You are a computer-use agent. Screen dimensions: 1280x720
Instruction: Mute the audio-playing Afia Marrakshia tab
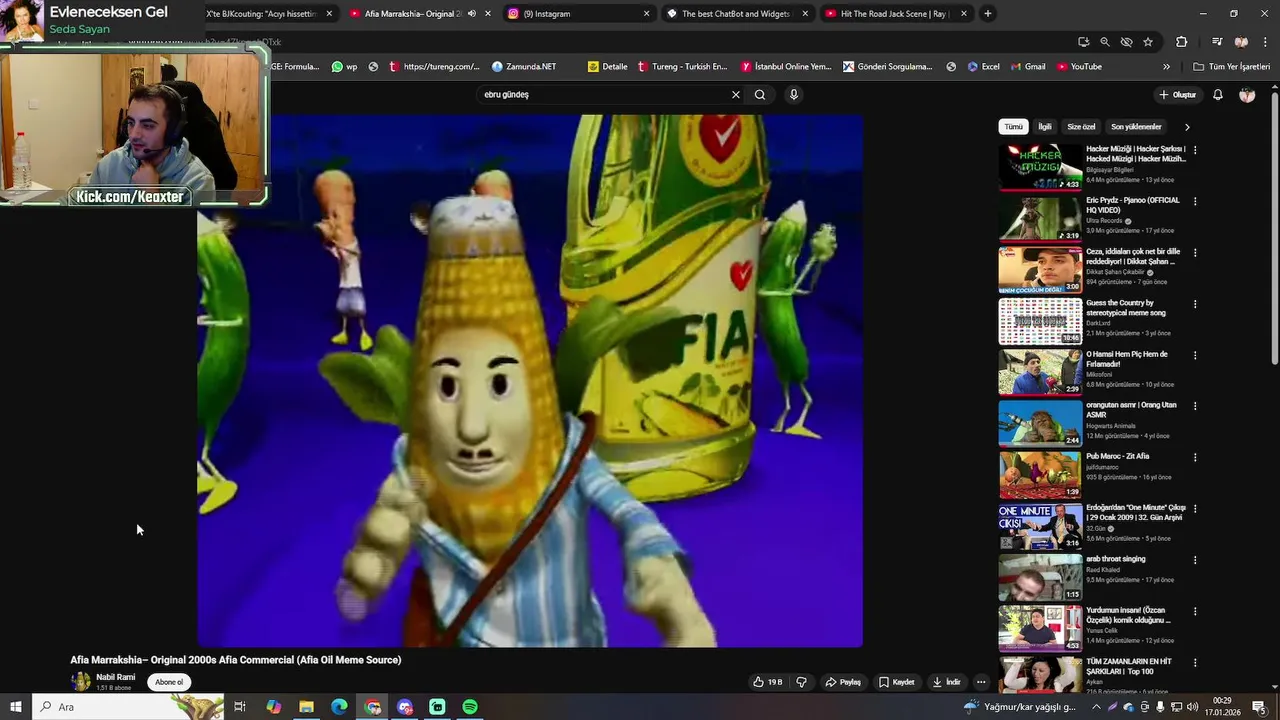(x=472, y=14)
